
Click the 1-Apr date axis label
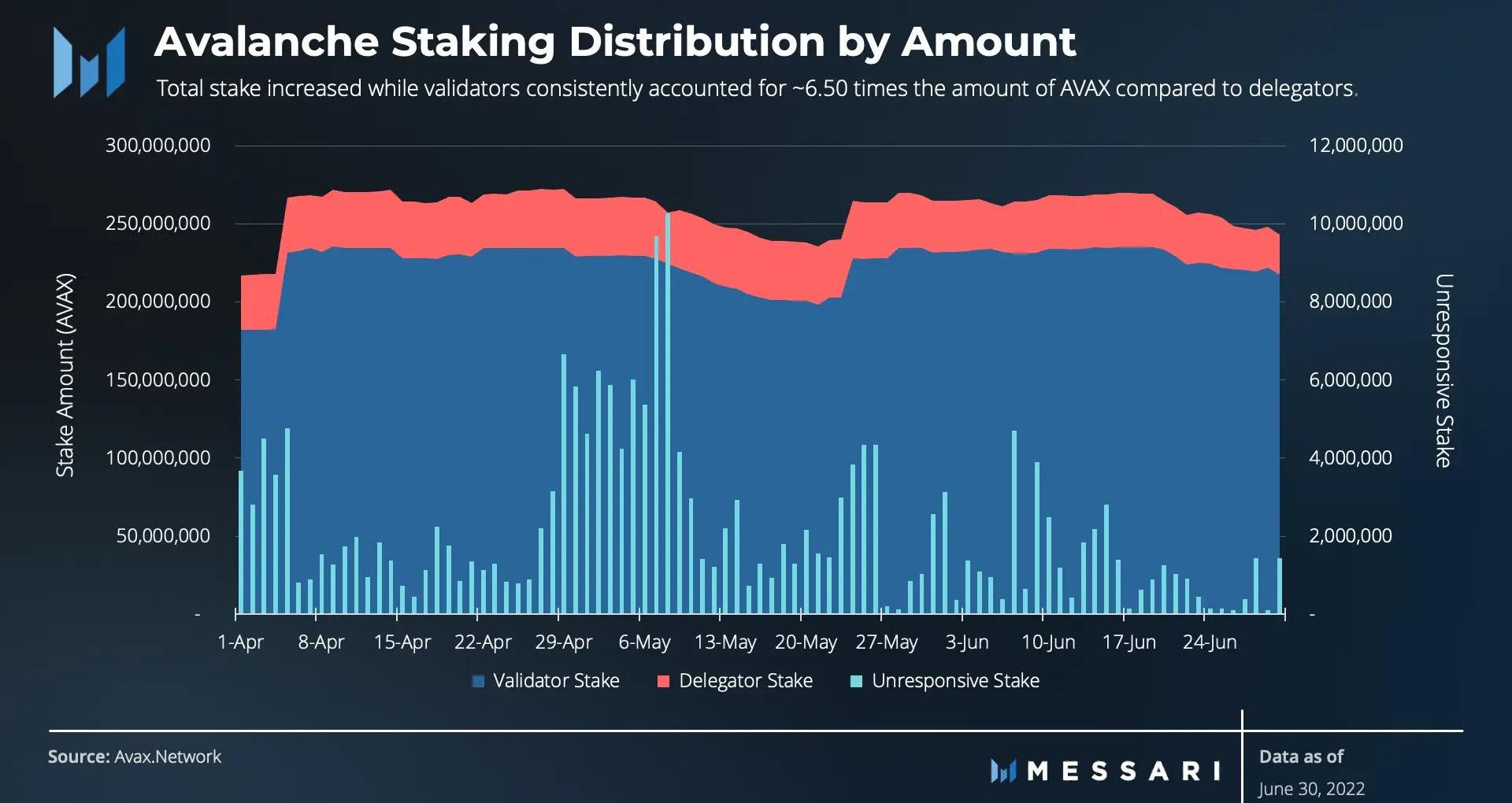[x=240, y=642]
